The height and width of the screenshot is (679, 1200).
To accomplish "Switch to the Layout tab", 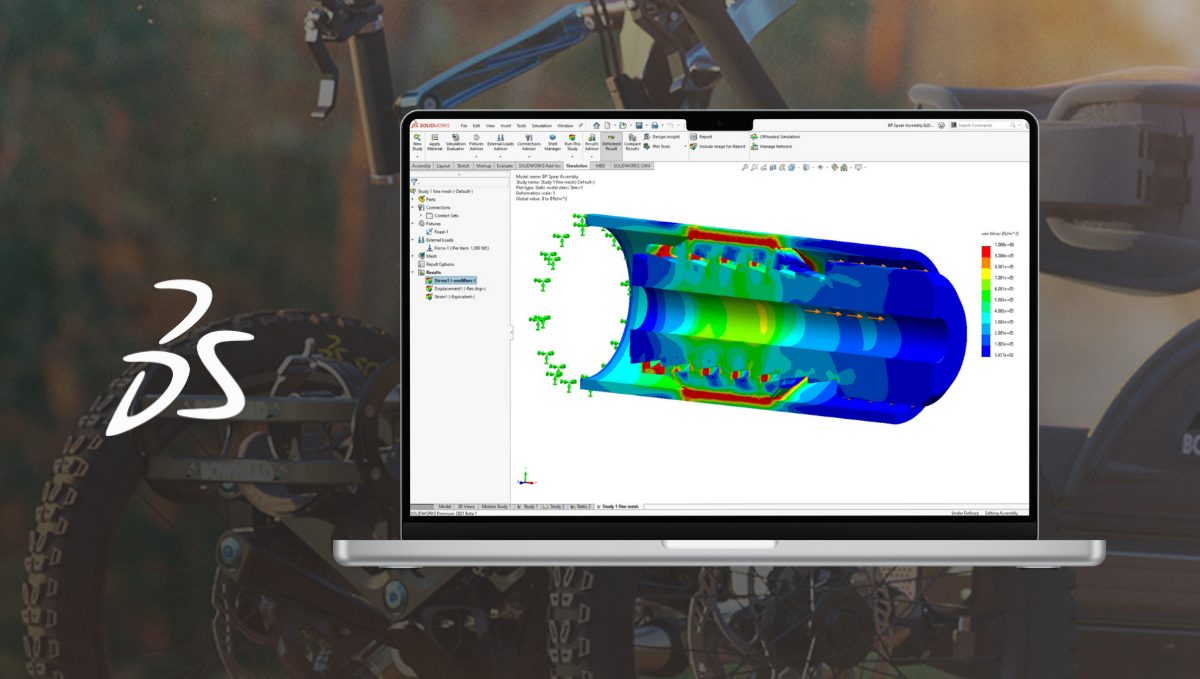I will (443, 166).
